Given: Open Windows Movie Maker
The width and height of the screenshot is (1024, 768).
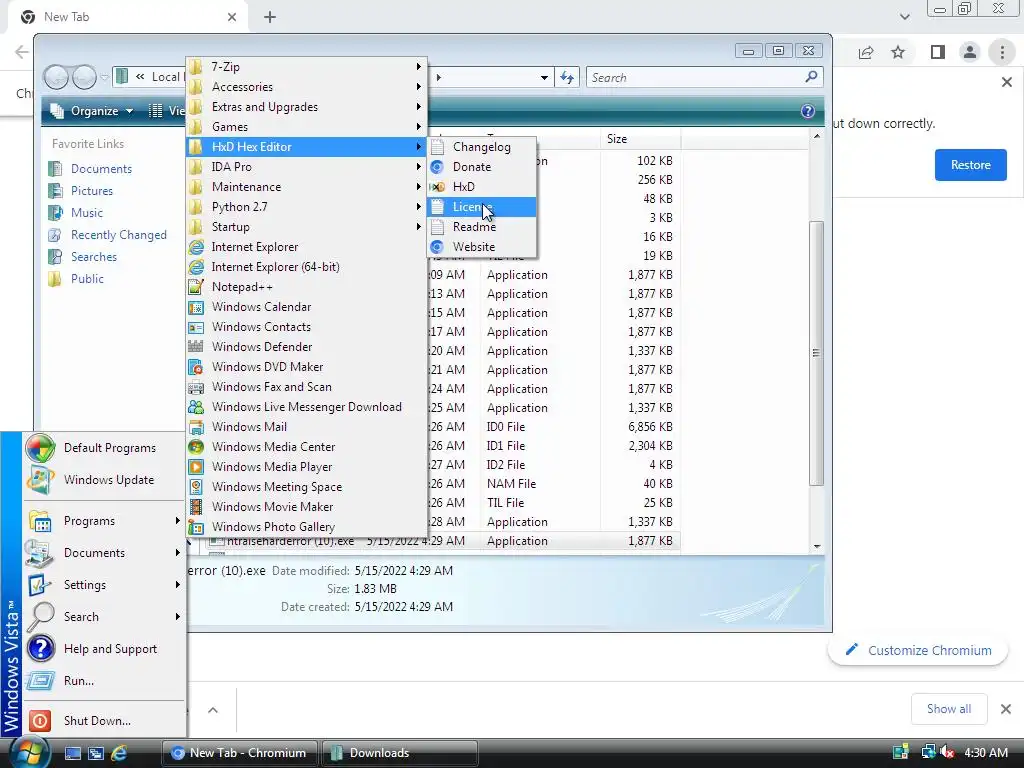Looking at the screenshot, I should click(307, 507).
